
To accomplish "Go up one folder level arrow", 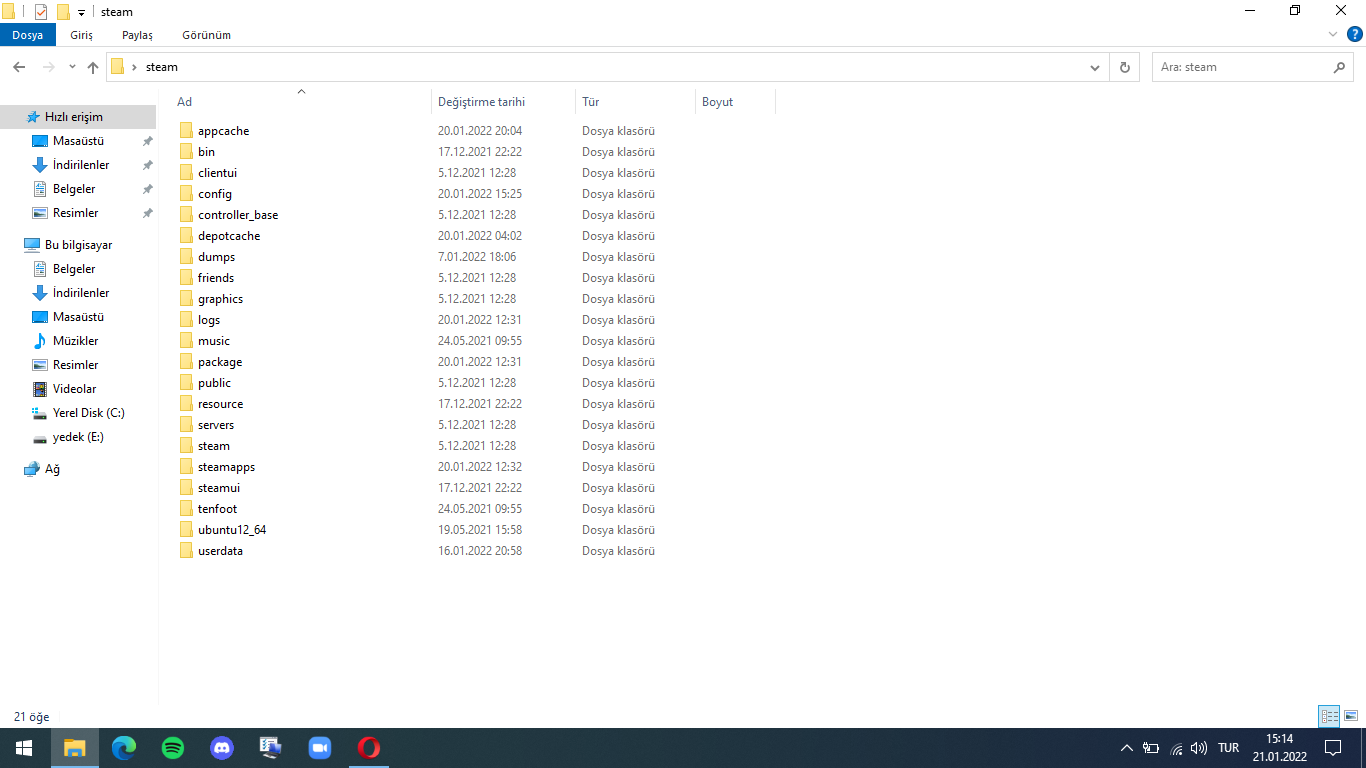I will coord(93,67).
